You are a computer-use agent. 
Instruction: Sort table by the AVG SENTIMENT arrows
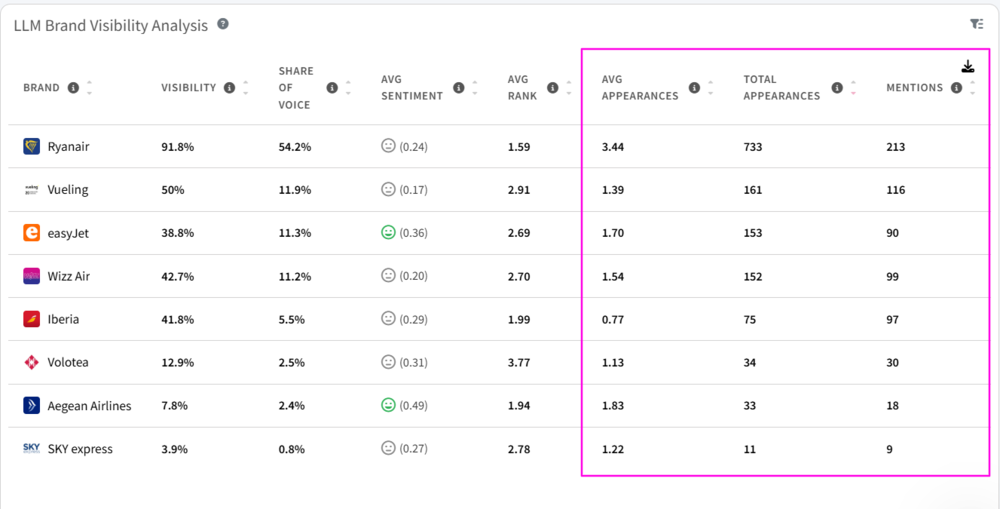[474, 87]
